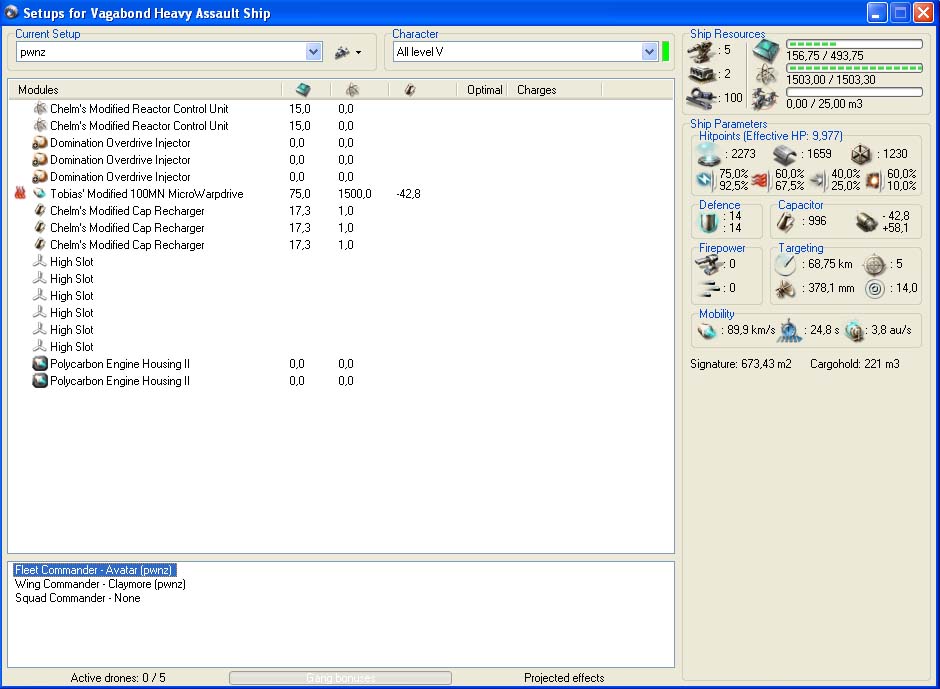Click the drone bay resource icon

(x=765, y=99)
